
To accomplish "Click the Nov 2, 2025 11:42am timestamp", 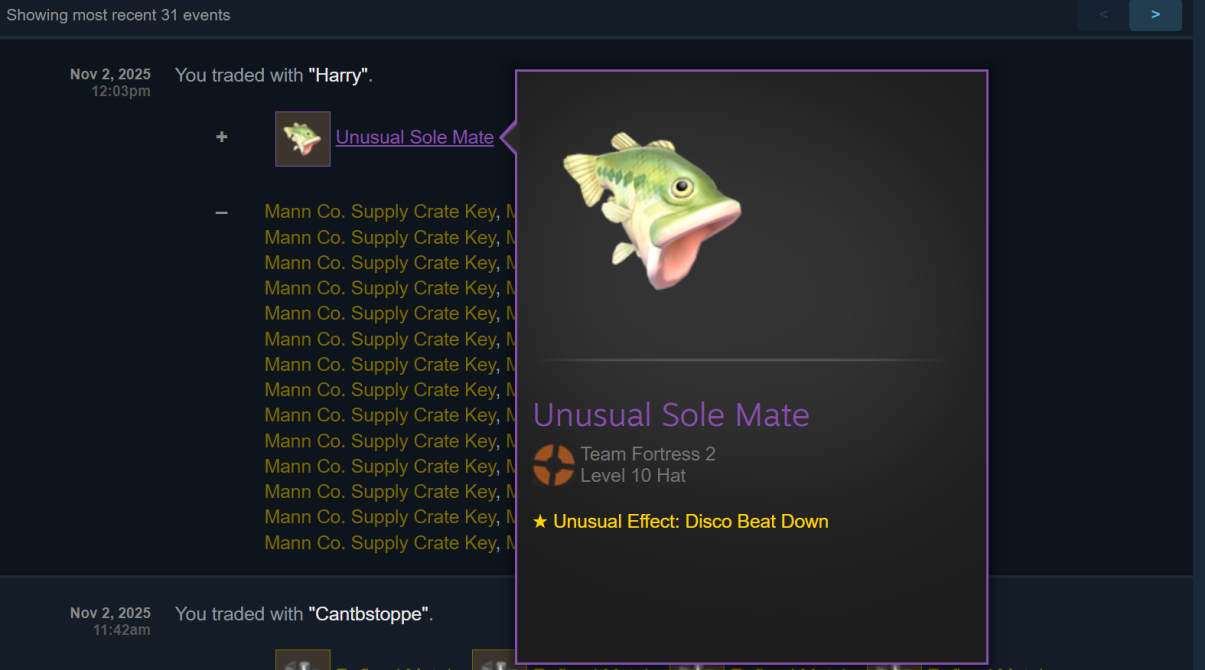I will [x=110, y=621].
